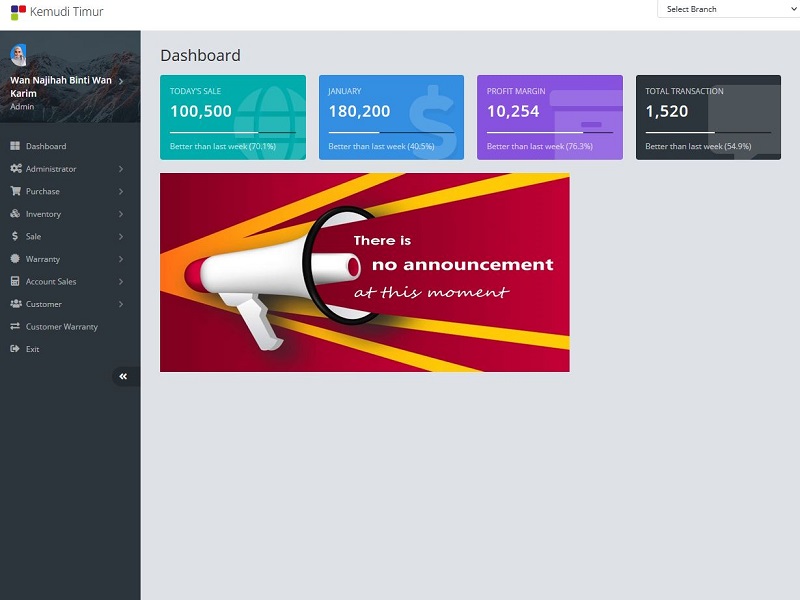The image size is (800, 600).
Task: Click the Customer people icon
Action: [15, 304]
